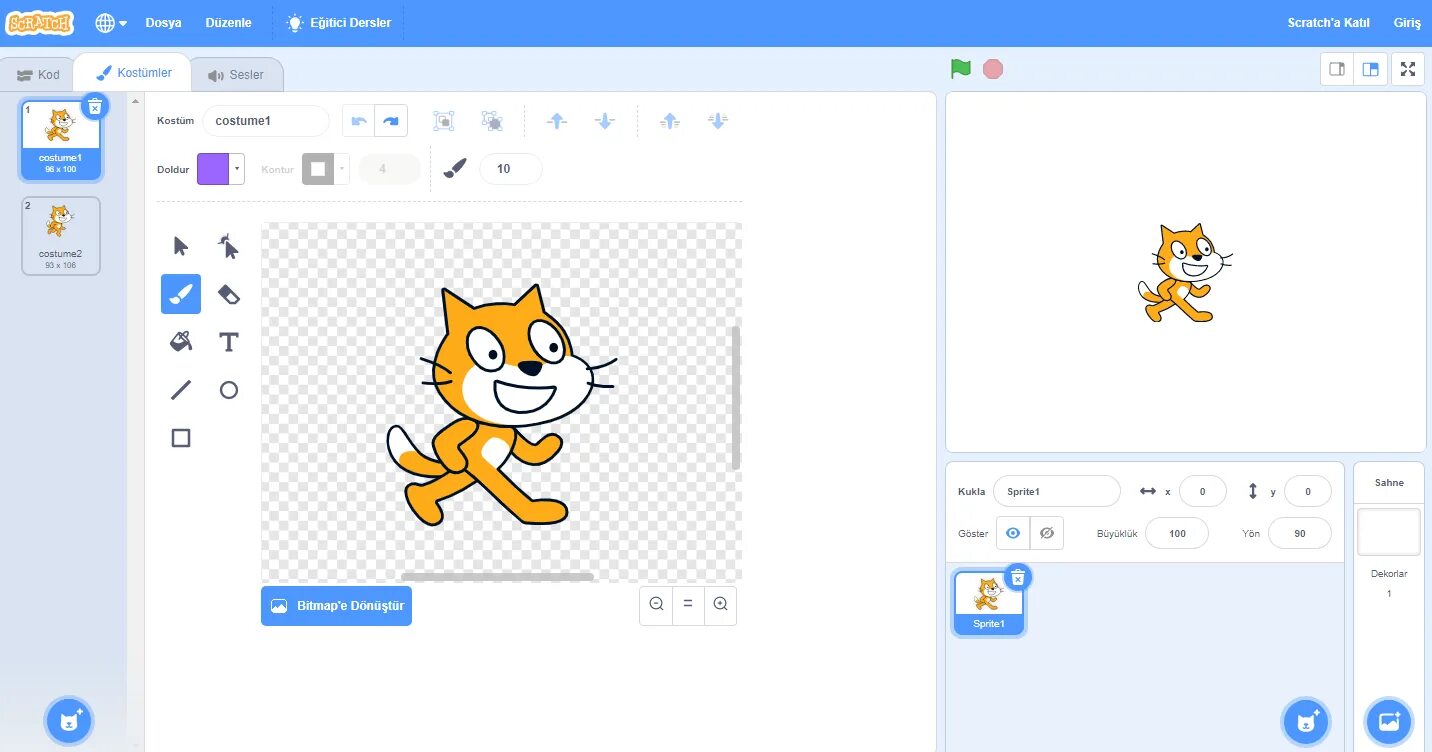Open the language globe dropdown

click(111, 22)
